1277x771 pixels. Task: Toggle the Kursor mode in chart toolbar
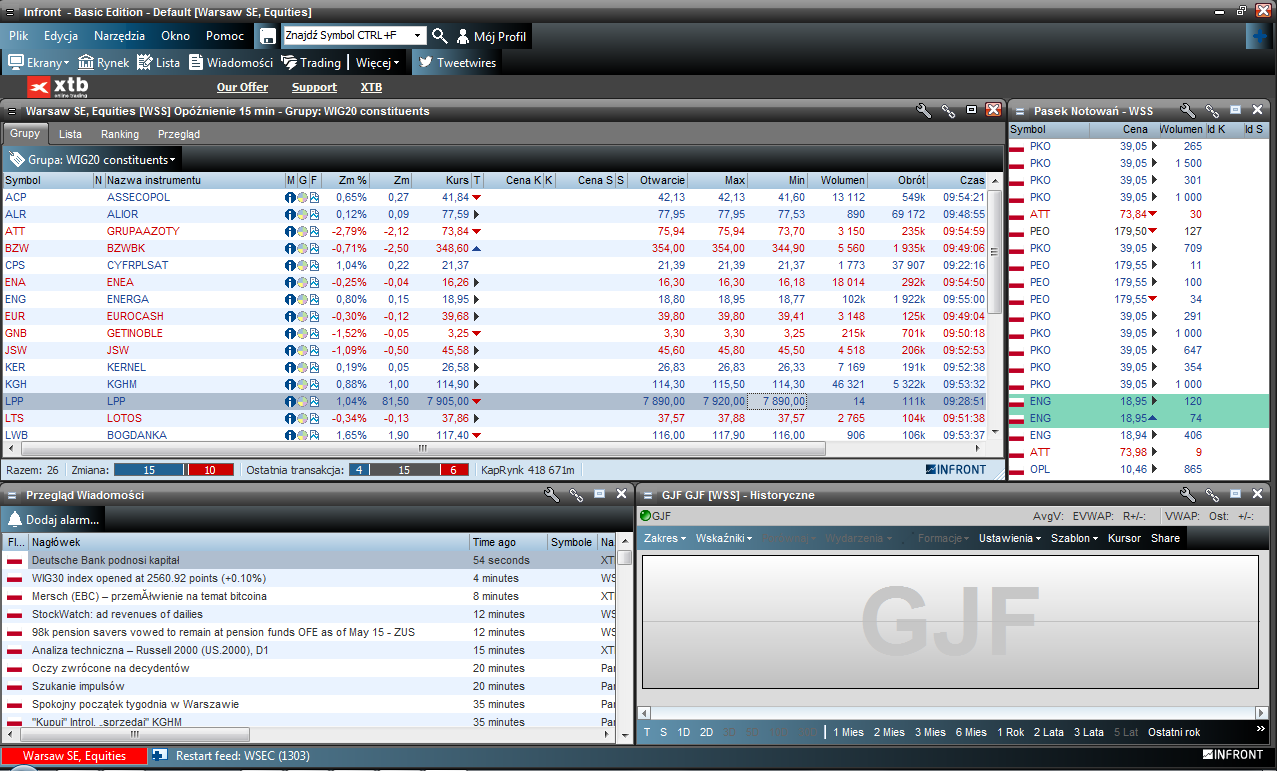1124,538
